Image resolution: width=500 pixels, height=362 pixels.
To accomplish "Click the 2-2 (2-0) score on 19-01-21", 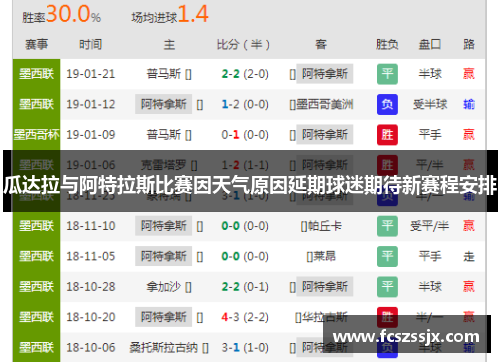I will [245, 74].
